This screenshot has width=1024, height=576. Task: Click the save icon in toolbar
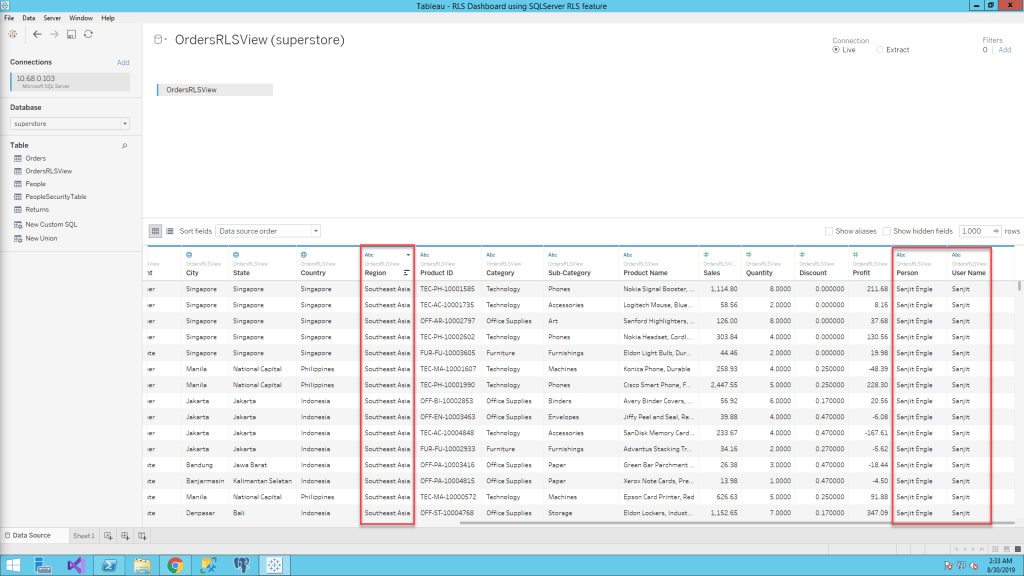tap(71, 34)
